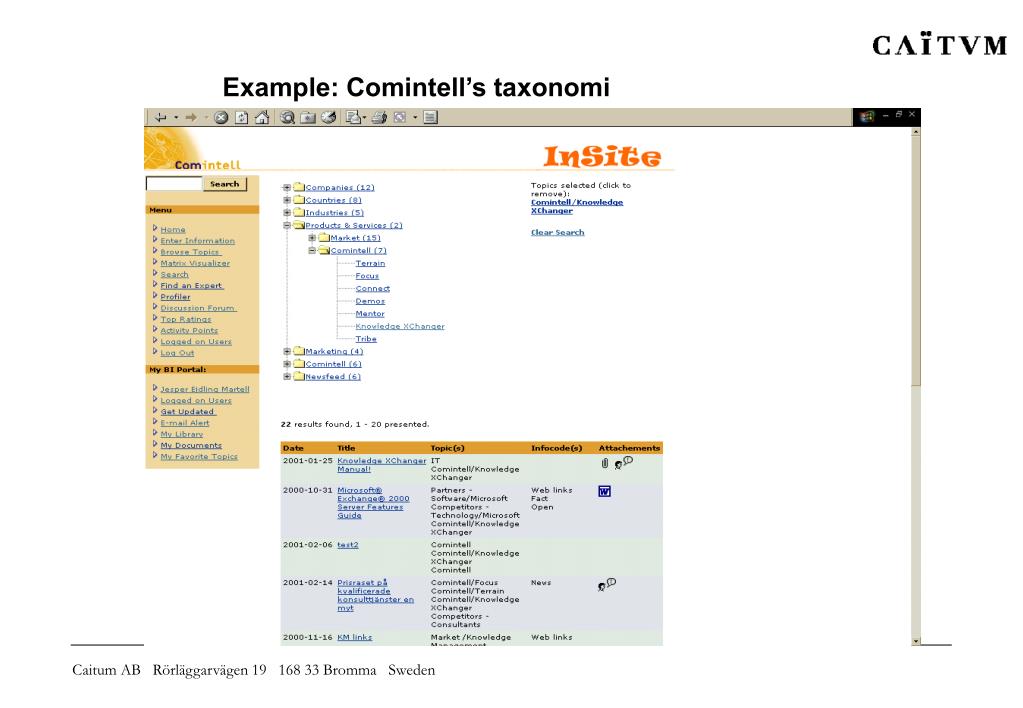
Task: Click the browser Print icon
Action: (380, 117)
